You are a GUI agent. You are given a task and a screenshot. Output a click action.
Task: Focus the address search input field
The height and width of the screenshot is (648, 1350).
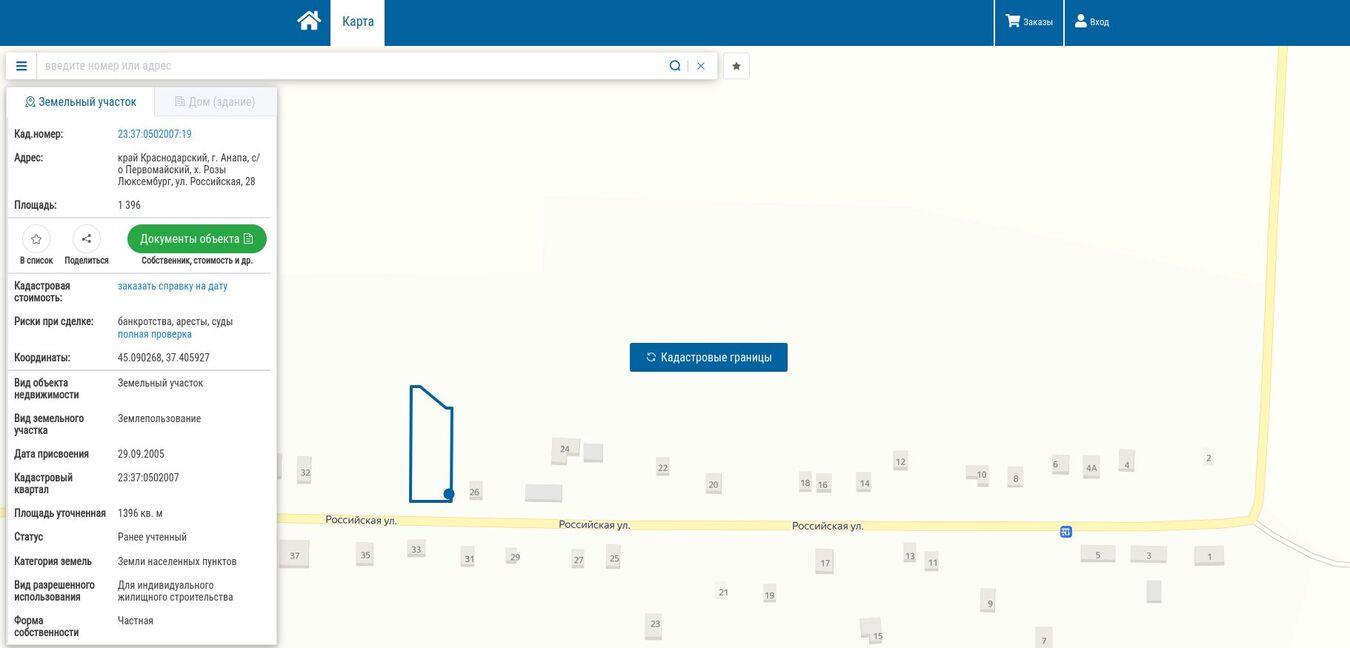[x=350, y=66]
